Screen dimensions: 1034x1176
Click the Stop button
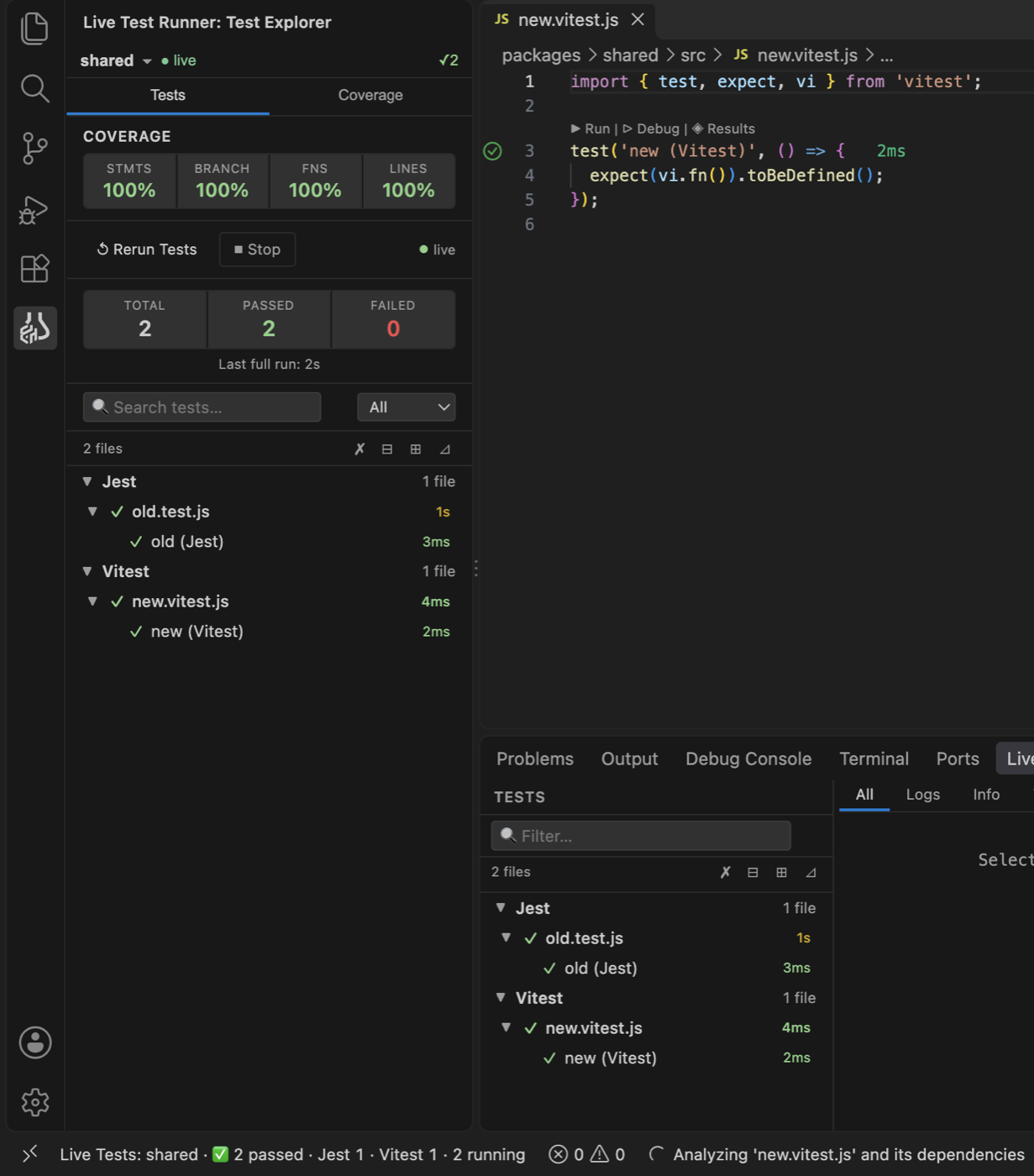tap(257, 249)
